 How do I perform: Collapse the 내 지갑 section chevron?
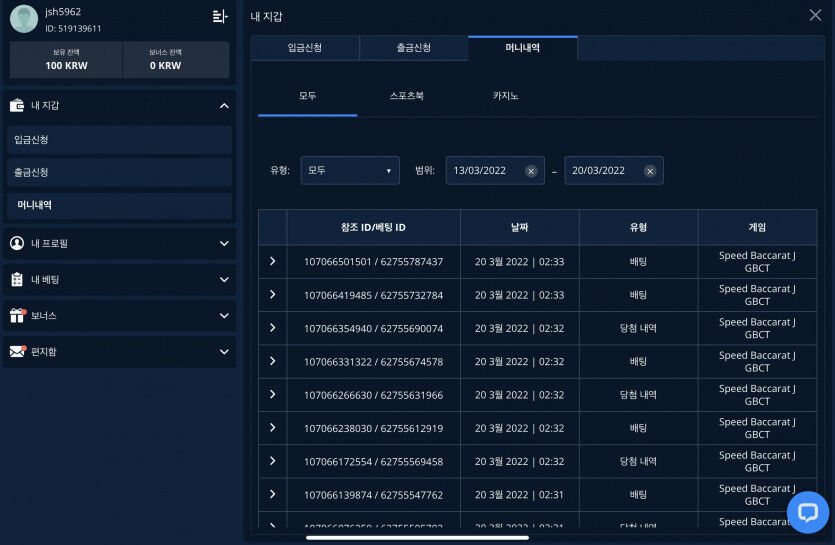(x=224, y=106)
